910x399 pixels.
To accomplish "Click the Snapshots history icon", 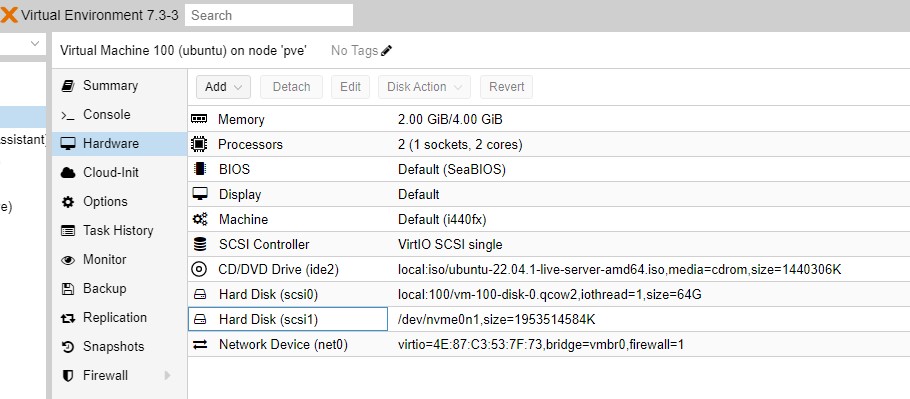I will tap(68, 347).
